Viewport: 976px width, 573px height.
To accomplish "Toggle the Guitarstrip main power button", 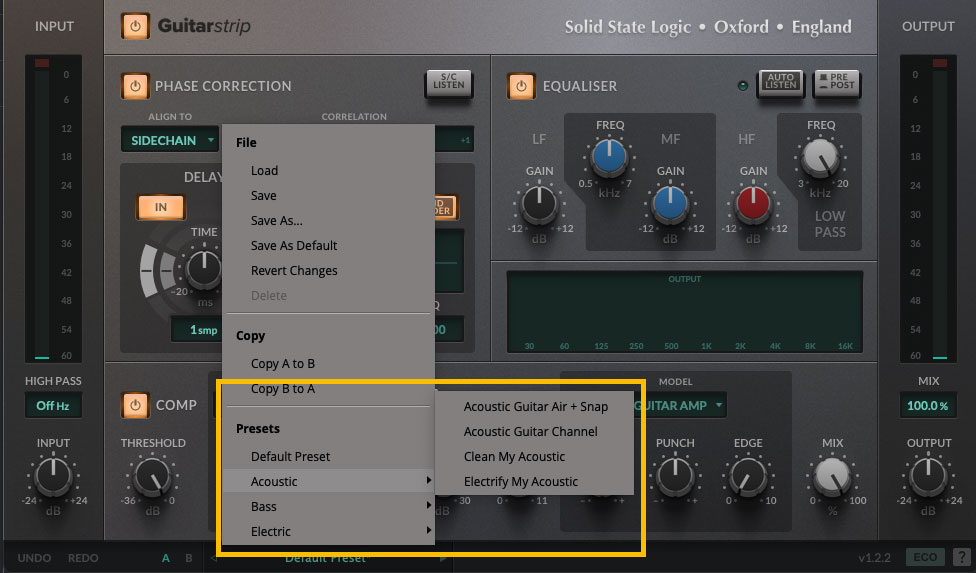I will click(135, 26).
